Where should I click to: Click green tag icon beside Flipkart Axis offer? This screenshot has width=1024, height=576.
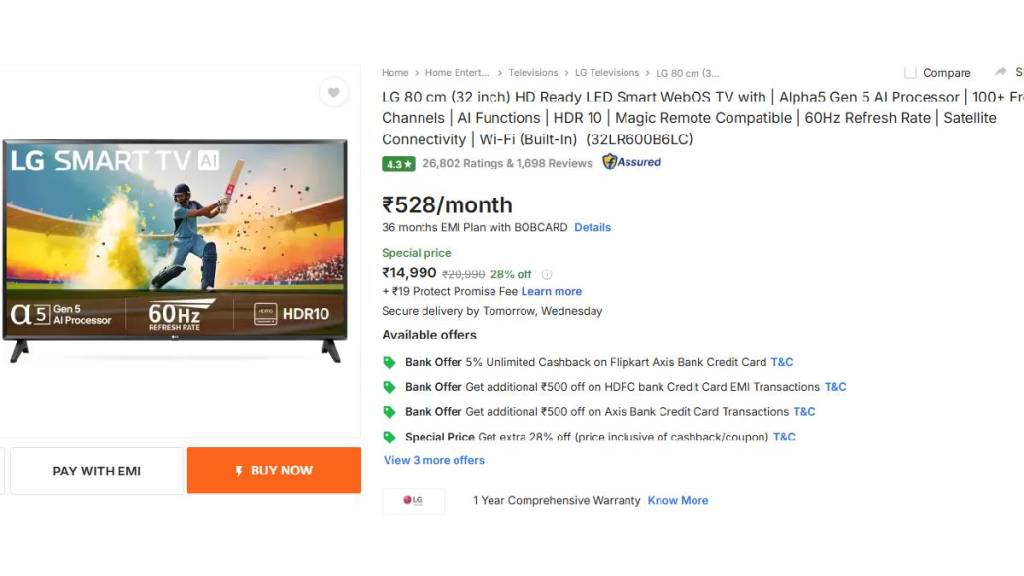click(389, 362)
